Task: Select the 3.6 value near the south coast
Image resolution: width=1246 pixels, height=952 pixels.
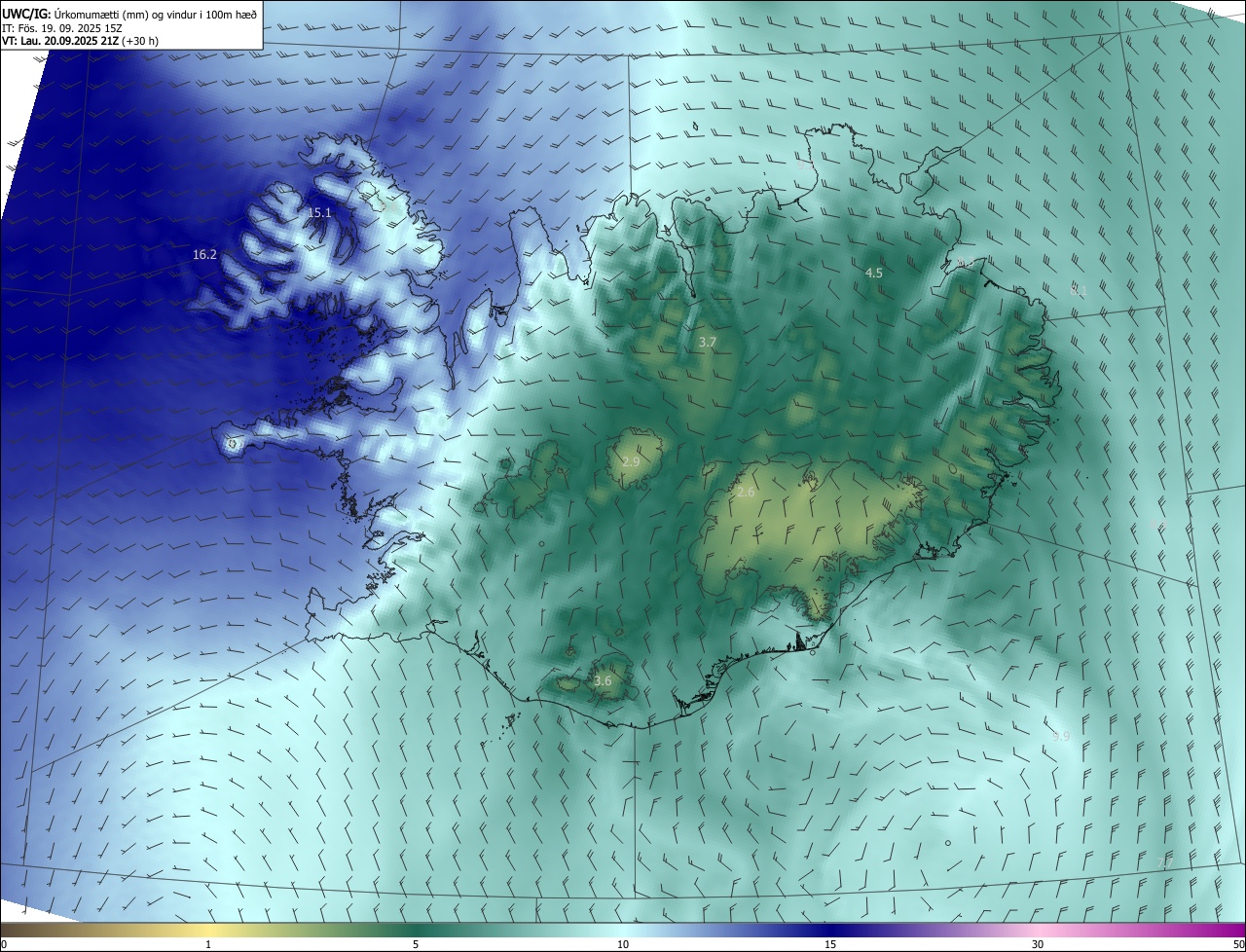Action: click(x=603, y=680)
